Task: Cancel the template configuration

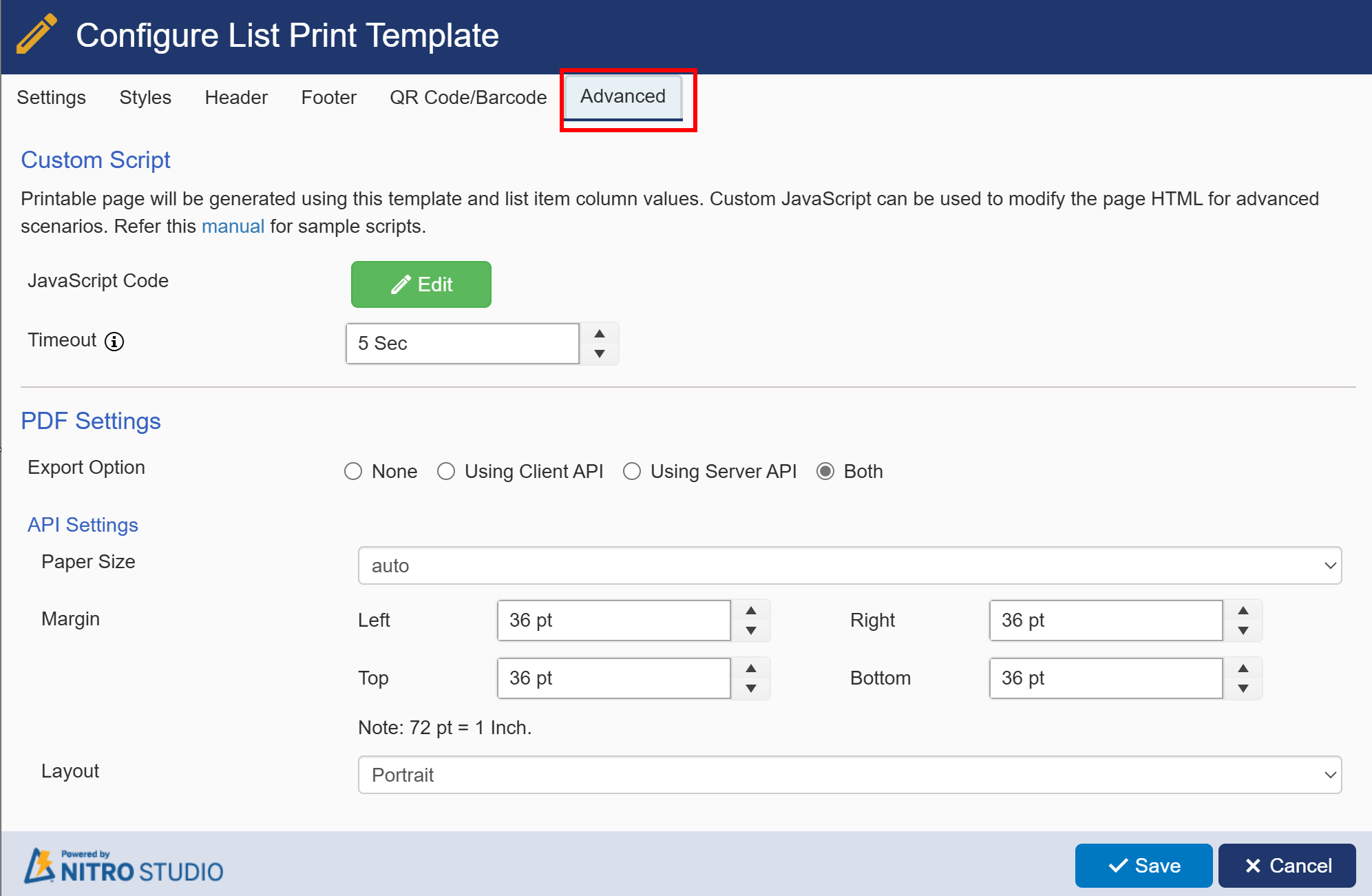Action: pos(1287,866)
